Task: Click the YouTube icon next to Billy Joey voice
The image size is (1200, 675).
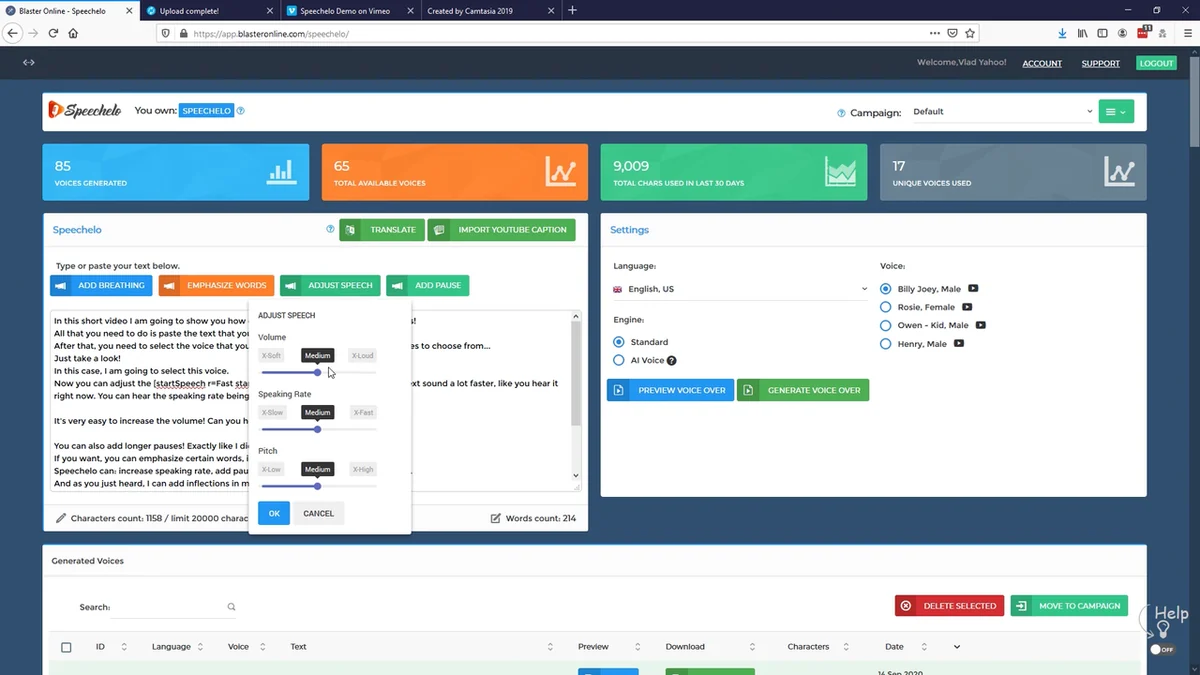Action: coord(973,289)
